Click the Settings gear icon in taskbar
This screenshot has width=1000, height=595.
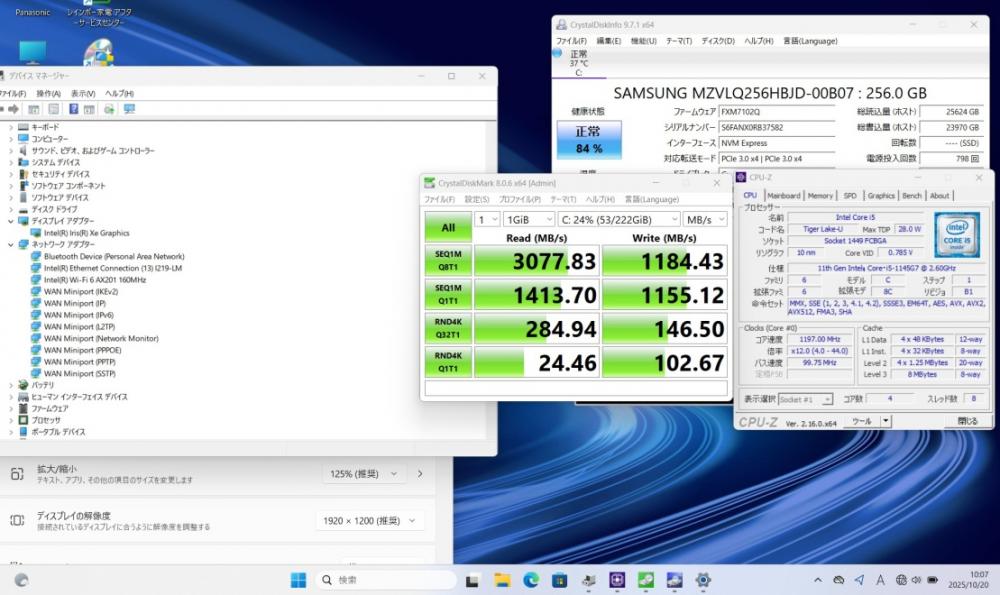coord(703,580)
